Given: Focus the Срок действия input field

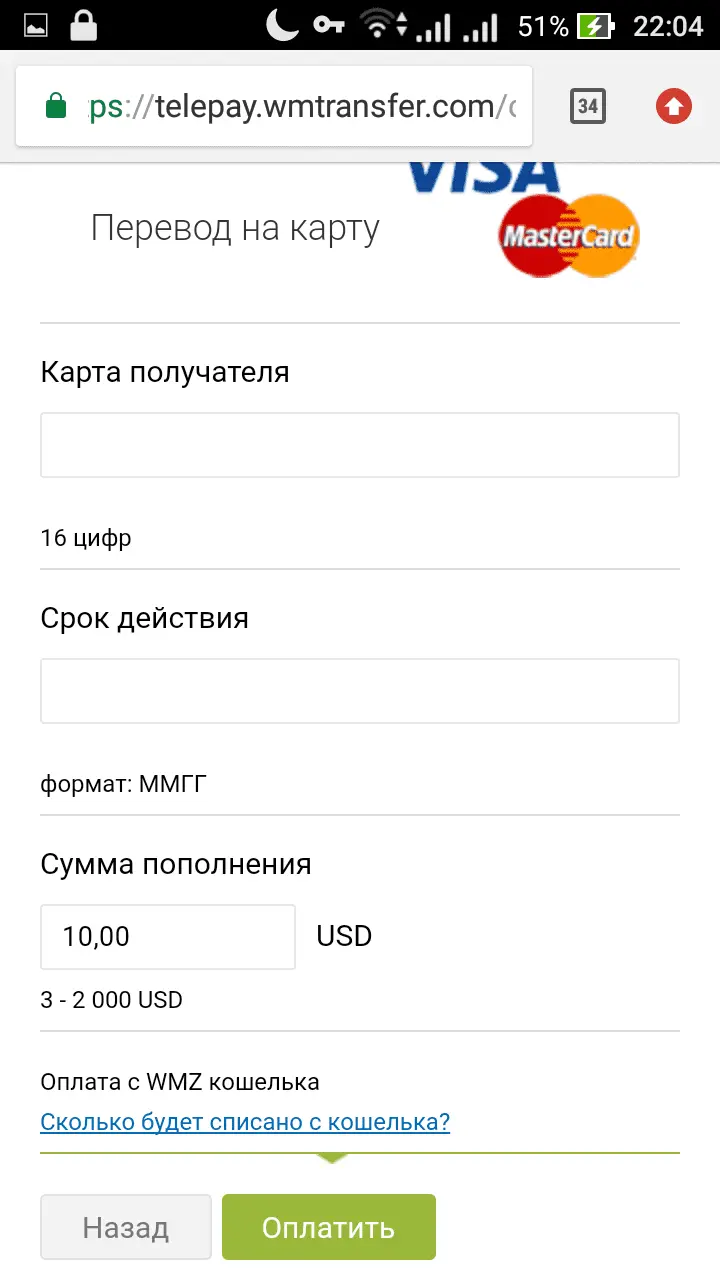Looking at the screenshot, I should coord(360,691).
